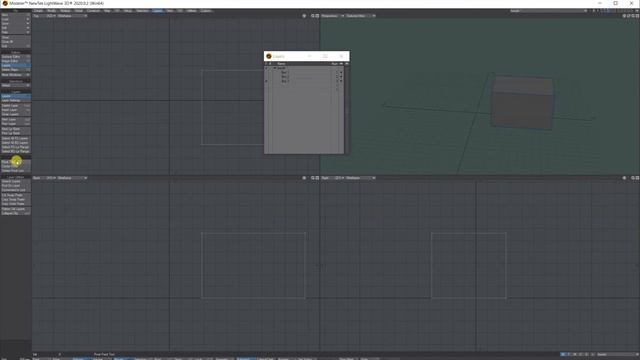Open Wireframe render dropdown of Top viewport
This screenshot has width=640, height=360.
[72, 16]
